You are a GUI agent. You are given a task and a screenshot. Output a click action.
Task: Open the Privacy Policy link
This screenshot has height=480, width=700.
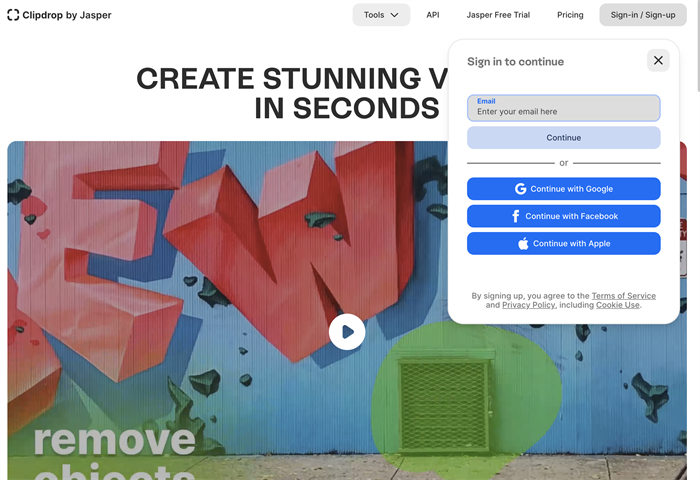[x=529, y=305]
